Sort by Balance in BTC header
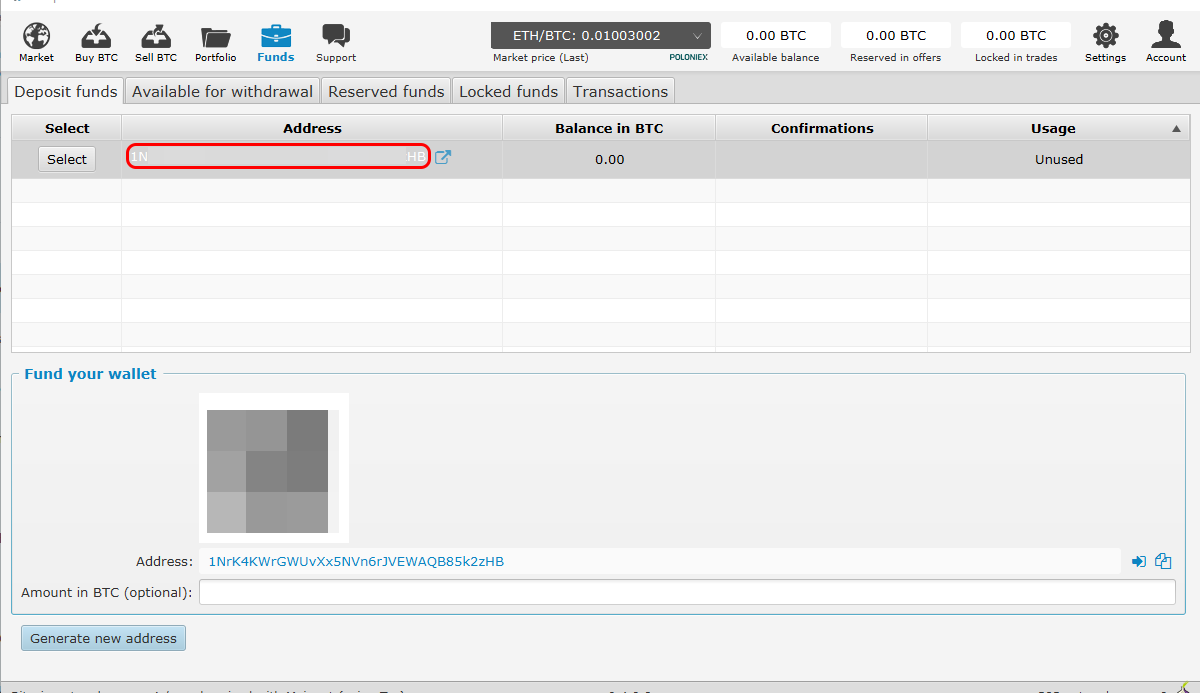This screenshot has width=1200, height=693. click(609, 128)
